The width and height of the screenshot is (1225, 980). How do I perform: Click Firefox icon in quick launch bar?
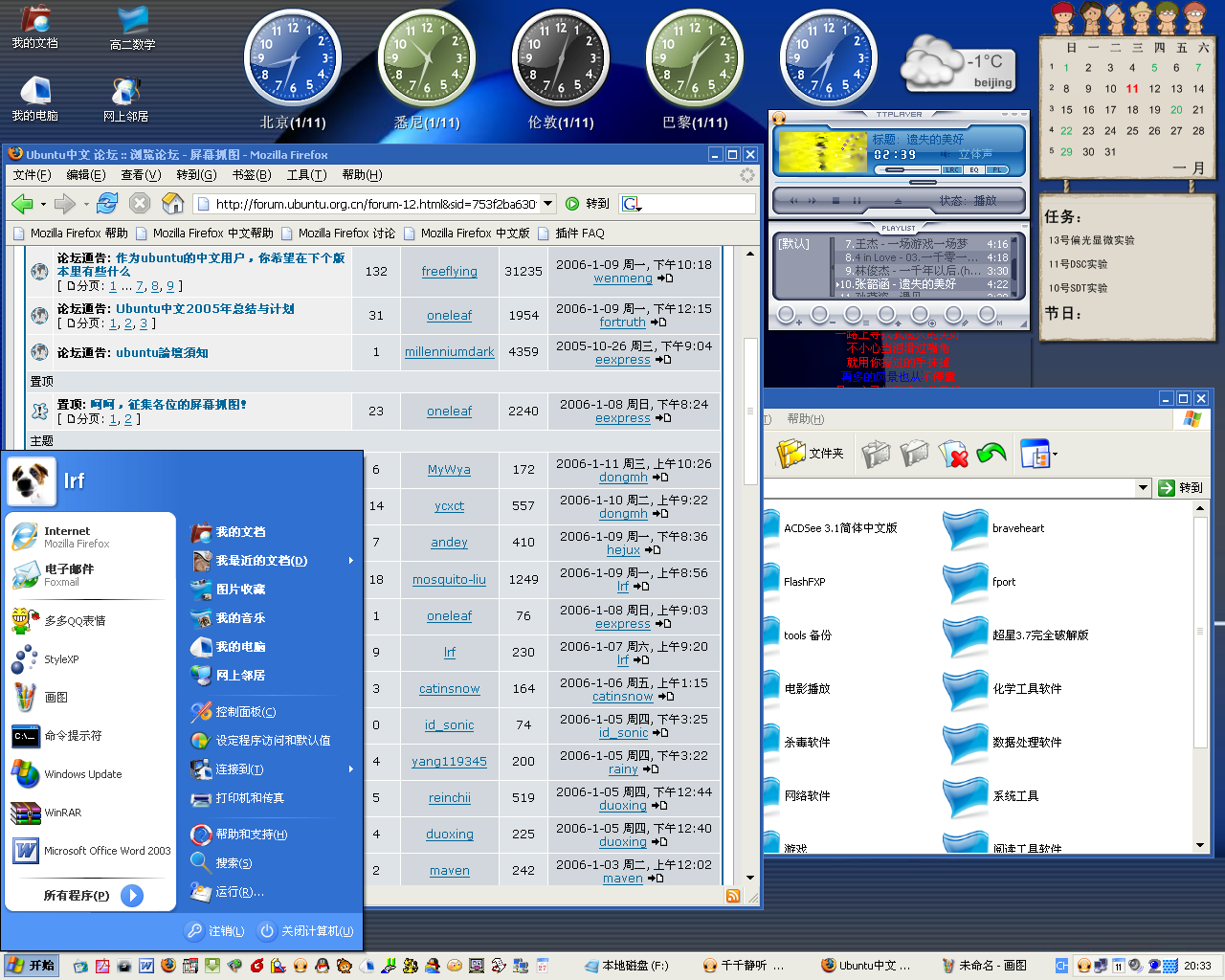(x=168, y=966)
